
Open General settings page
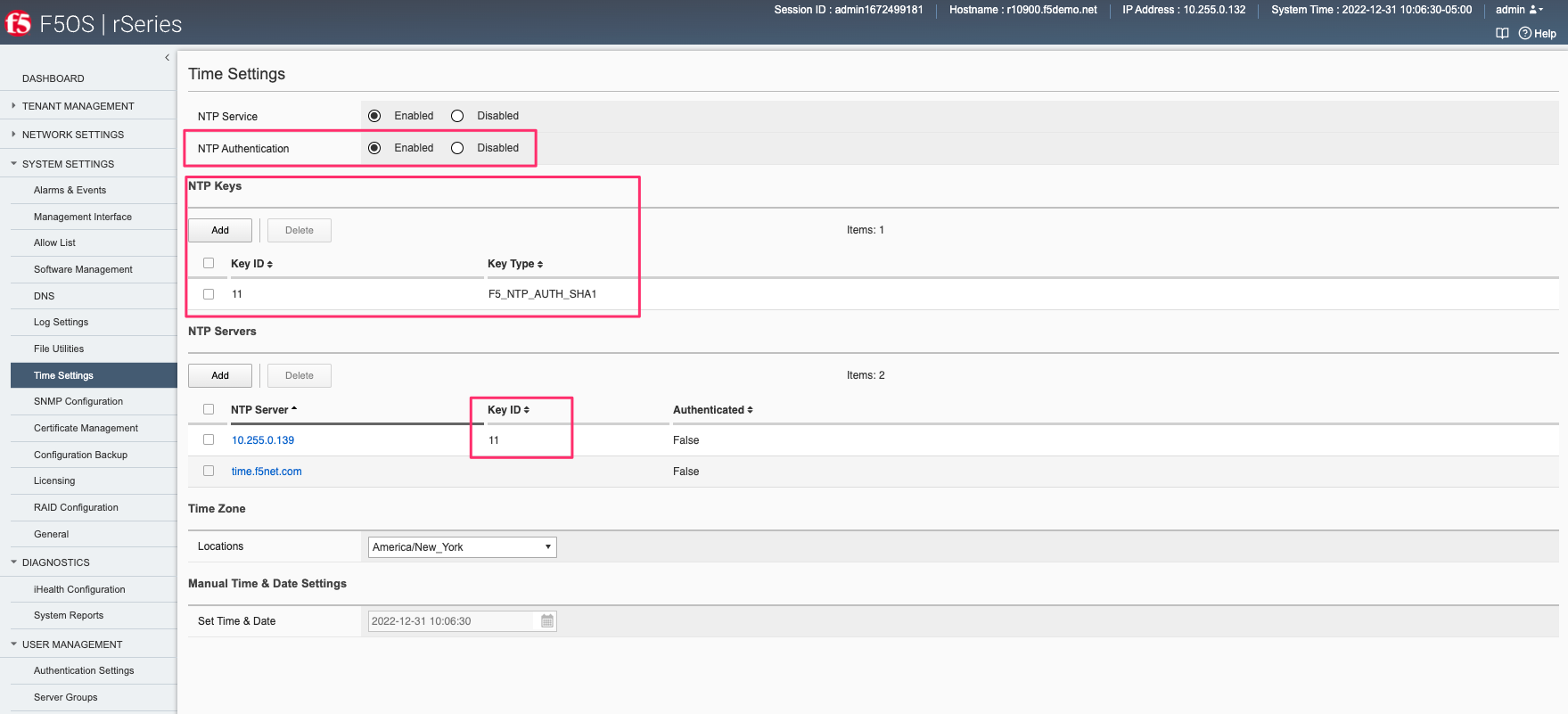(x=51, y=534)
